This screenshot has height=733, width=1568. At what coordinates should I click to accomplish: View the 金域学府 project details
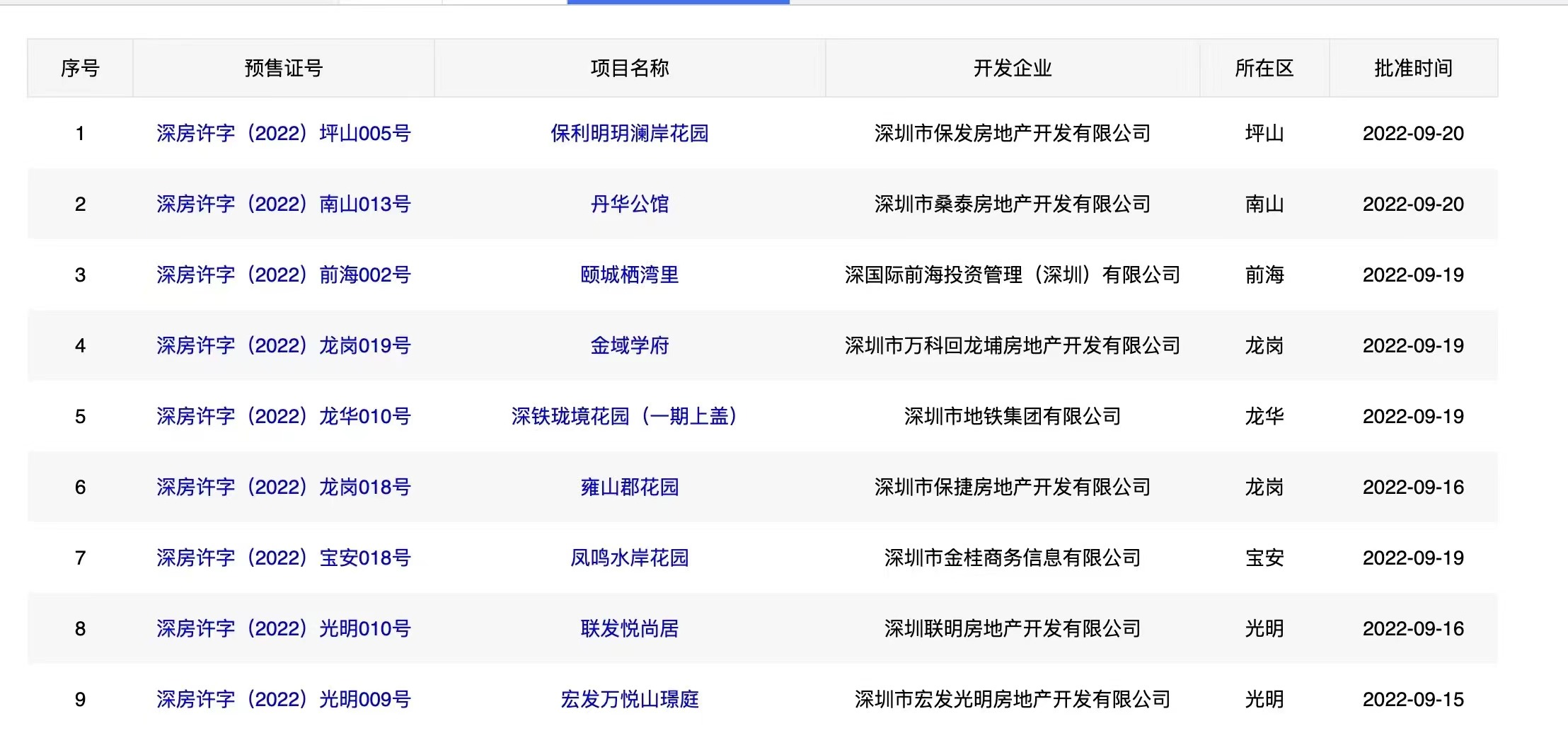629,345
